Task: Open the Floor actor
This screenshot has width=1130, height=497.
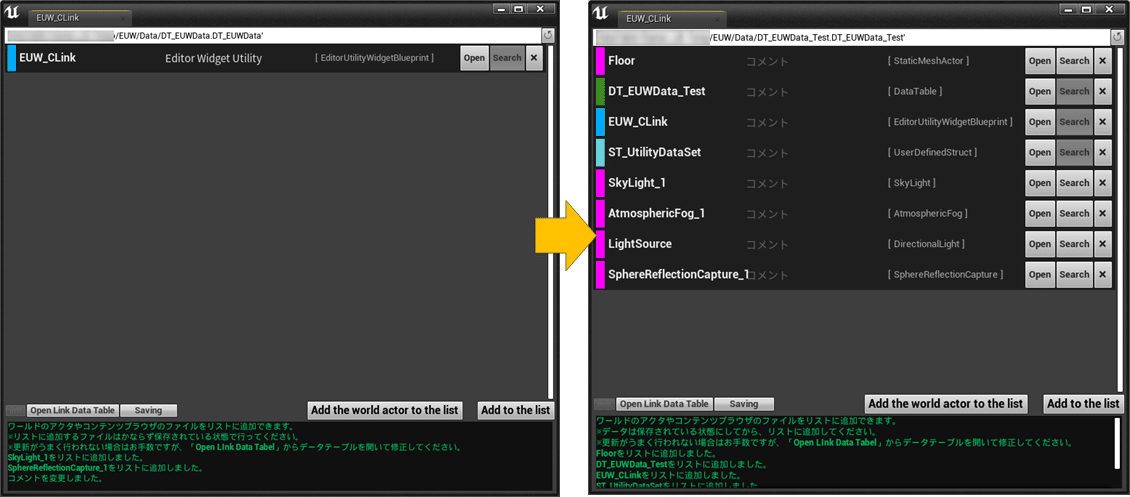Action: (x=1040, y=61)
